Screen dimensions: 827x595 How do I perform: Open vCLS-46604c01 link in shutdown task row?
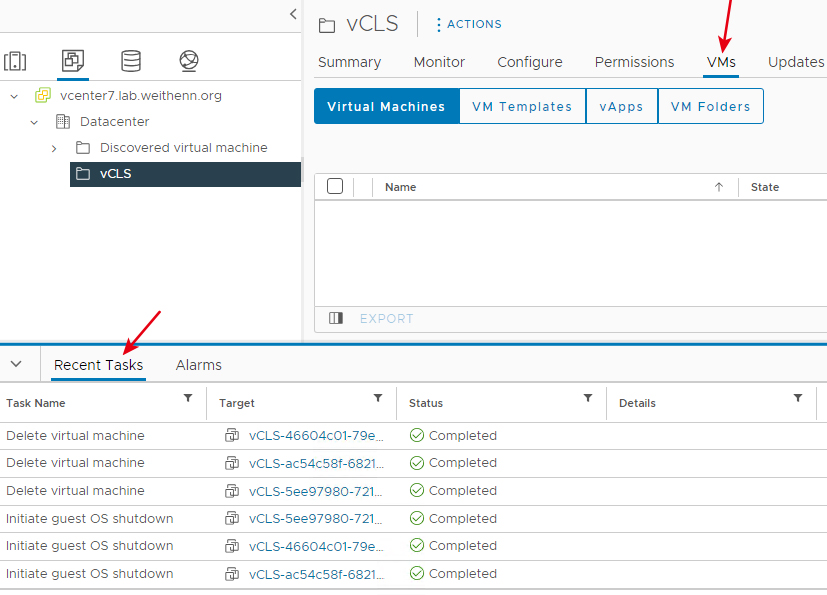tap(316, 546)
